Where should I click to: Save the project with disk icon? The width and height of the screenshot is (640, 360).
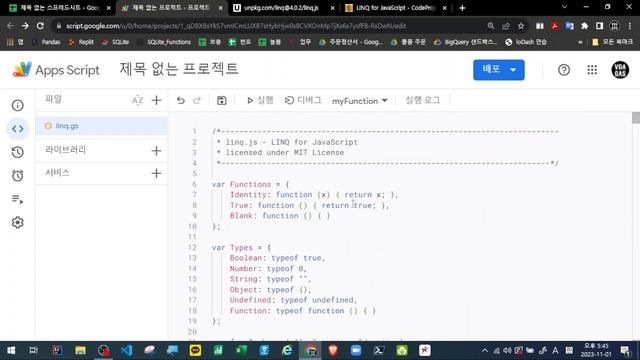pos(221,100)
